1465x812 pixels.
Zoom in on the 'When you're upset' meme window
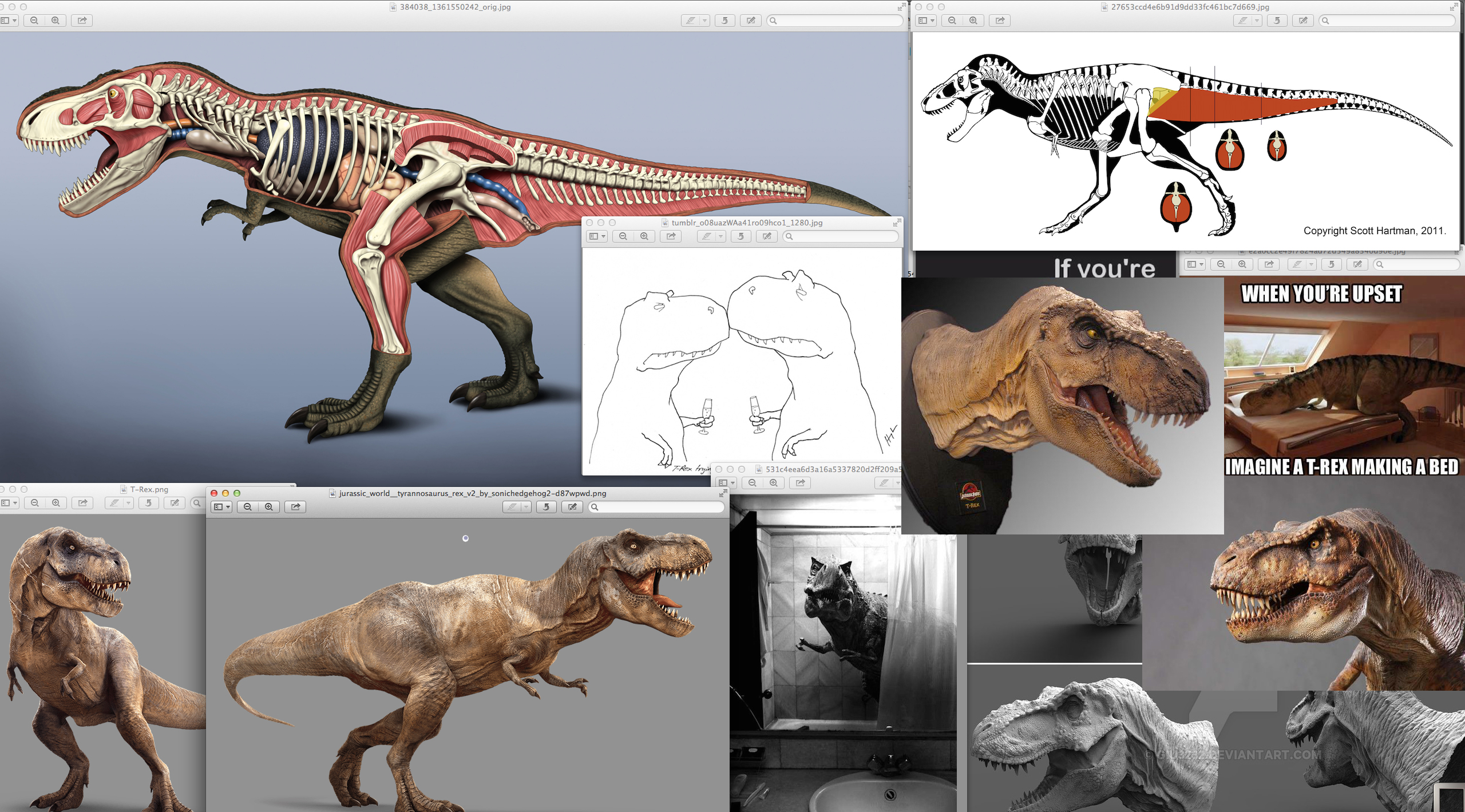pyautogui.click(x=1242, y=264)
